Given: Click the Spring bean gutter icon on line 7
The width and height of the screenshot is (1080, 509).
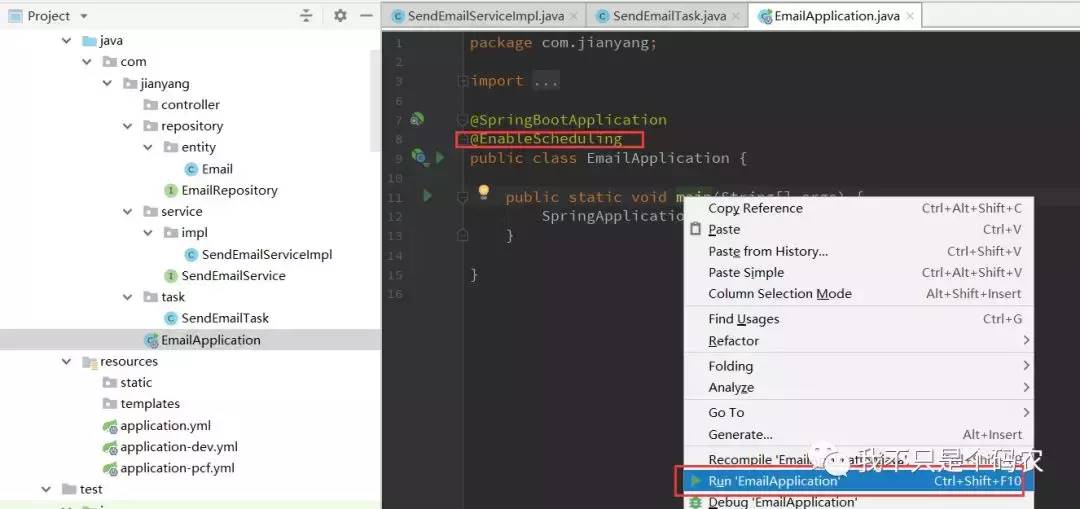Looking at the screenshot, I should (417, 119).
